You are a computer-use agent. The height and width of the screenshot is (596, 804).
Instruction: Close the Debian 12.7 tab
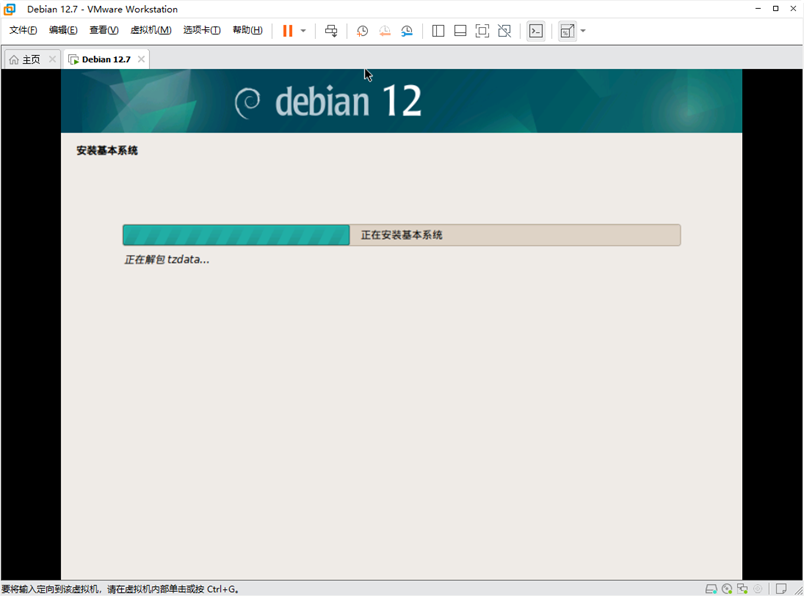141,59
